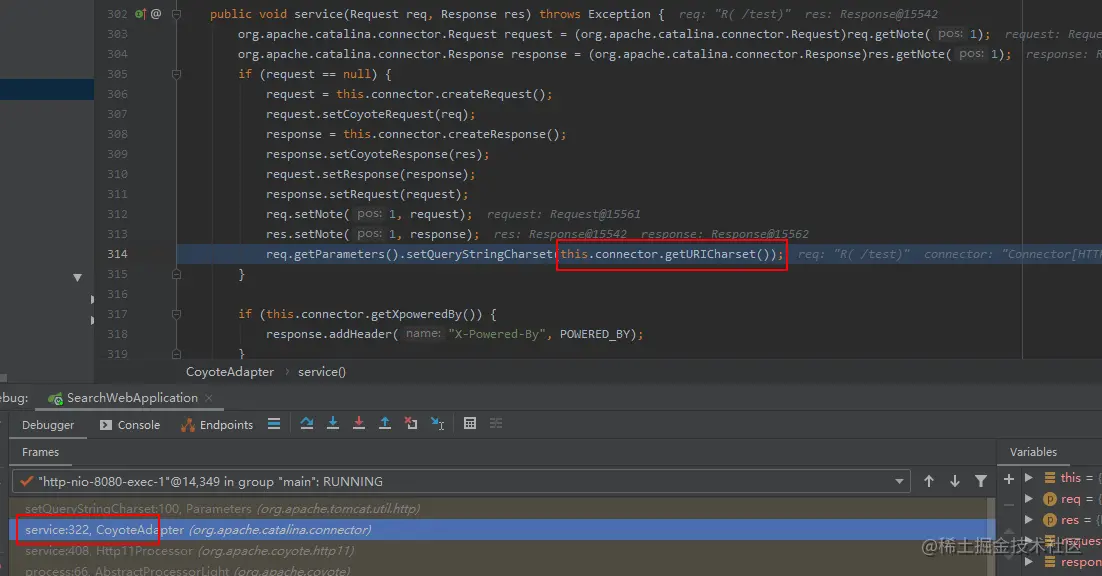Click the Run to Cursor icon

(x=437, y=424)
